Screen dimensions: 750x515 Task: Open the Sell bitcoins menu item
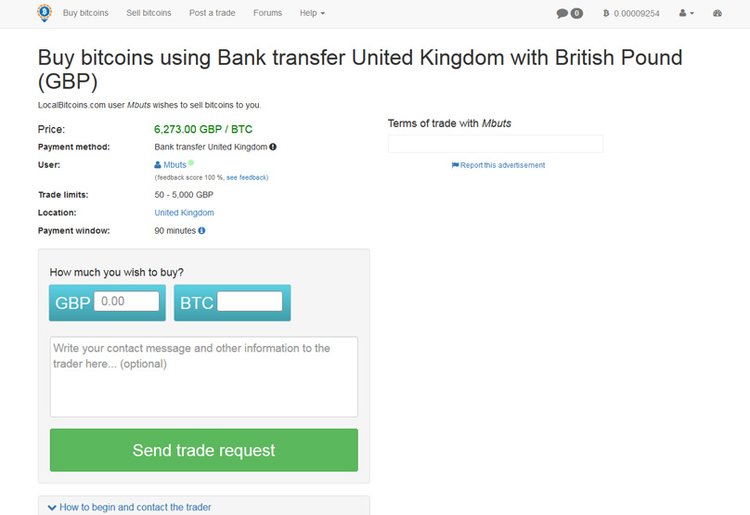[149, 13]
